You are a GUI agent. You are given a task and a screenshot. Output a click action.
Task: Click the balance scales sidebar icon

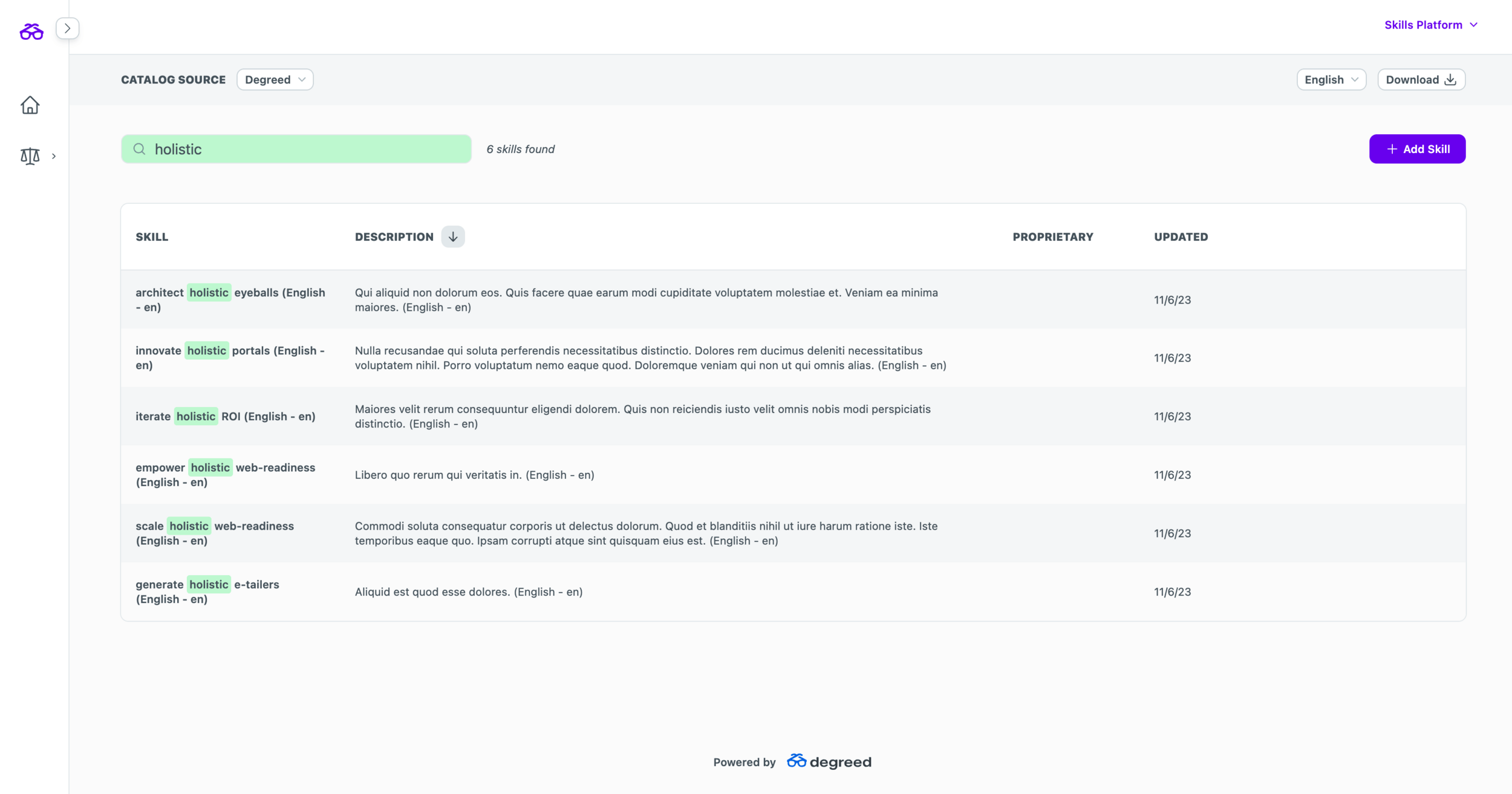click(30, 156)
